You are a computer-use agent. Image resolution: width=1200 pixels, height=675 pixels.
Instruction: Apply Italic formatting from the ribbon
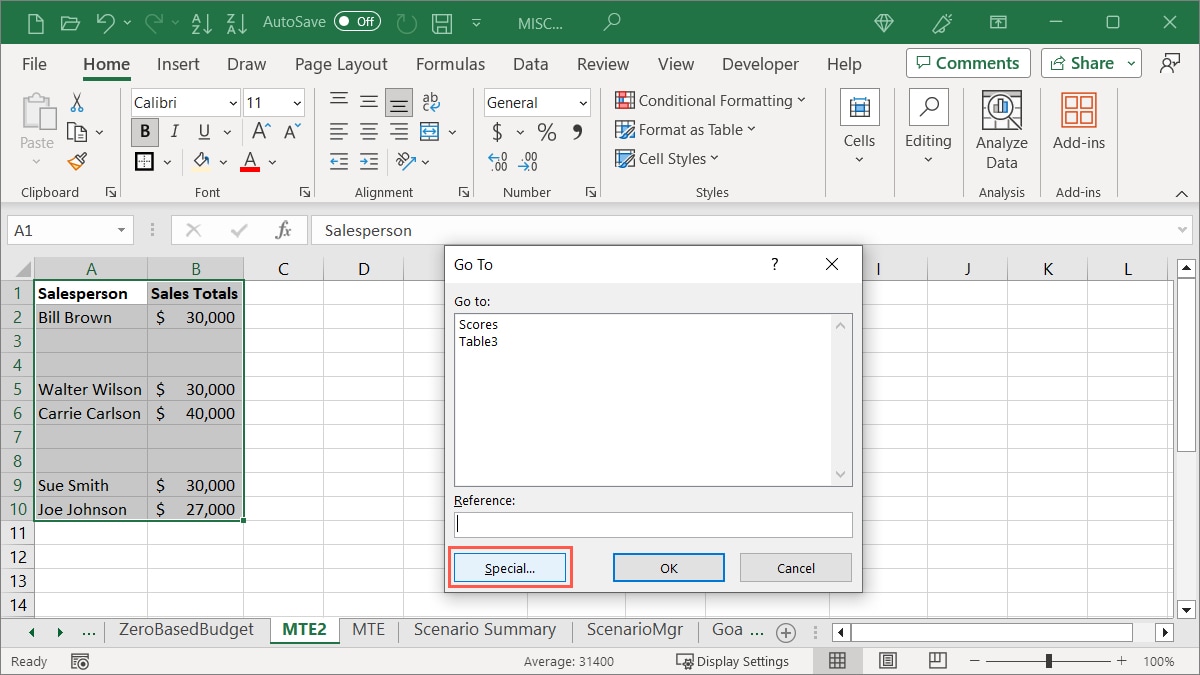[x=175, y=131]
